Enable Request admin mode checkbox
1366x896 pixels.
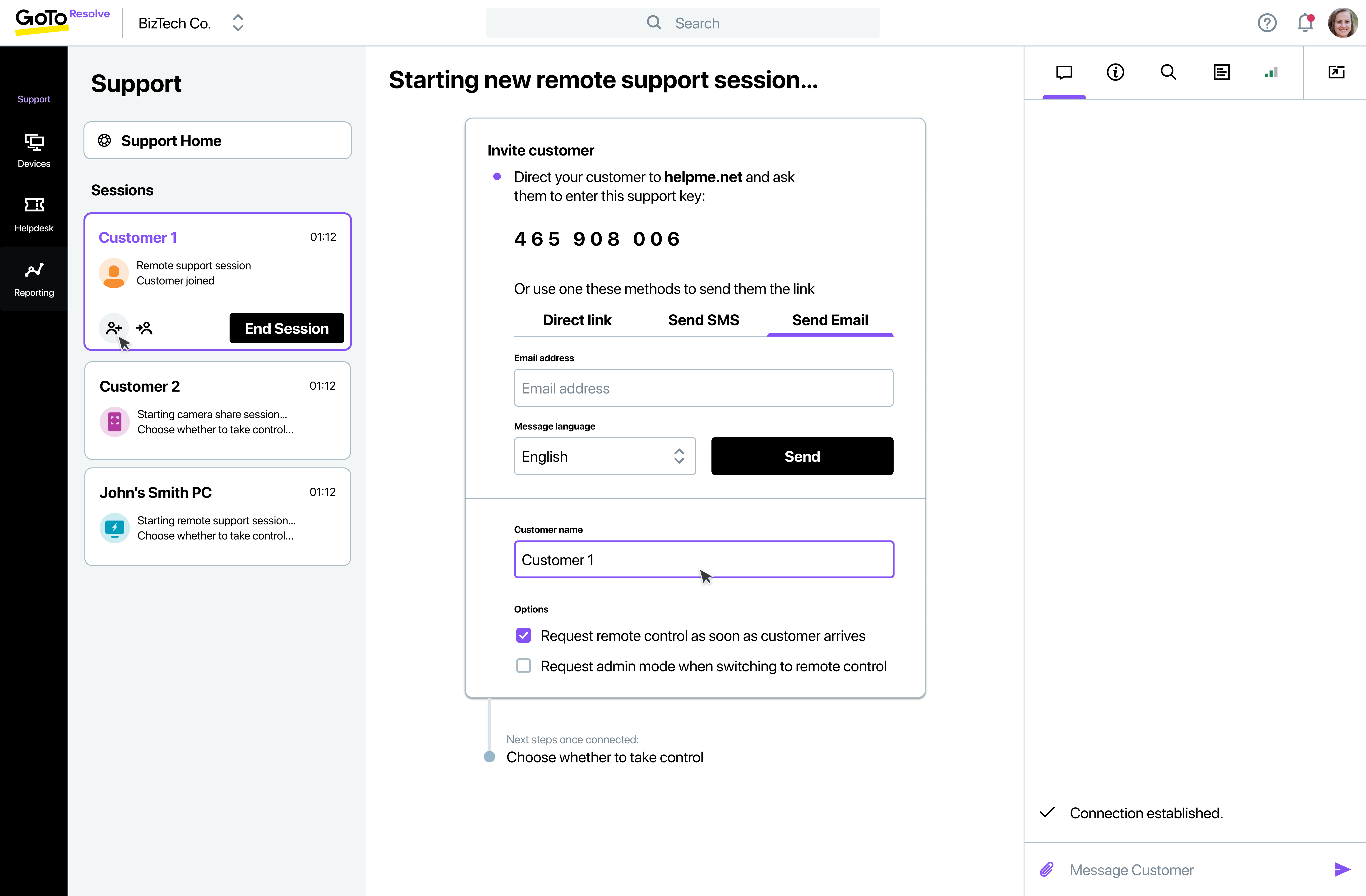[x=523, y=666]
